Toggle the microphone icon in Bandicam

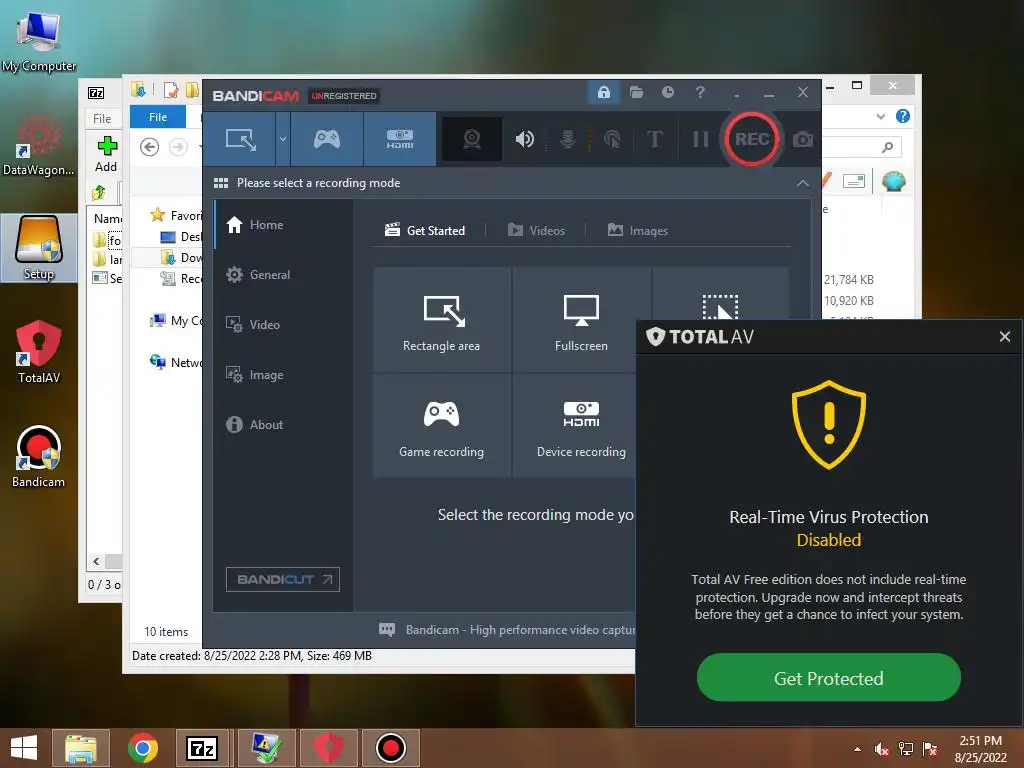coord(568,139)
